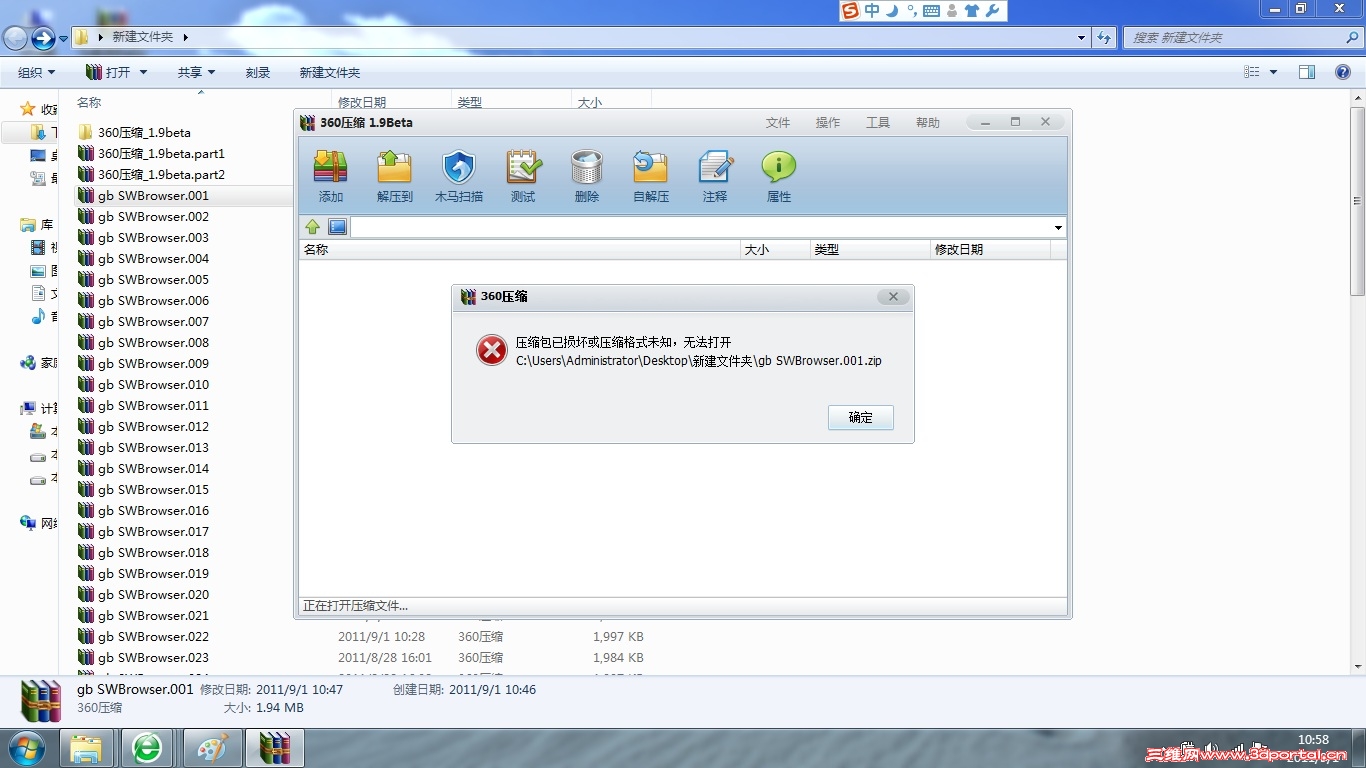Open File Explorer from taskbar
Image resolution: width=1366 pixels, height=768 pixels.
(x=86, y=748)
